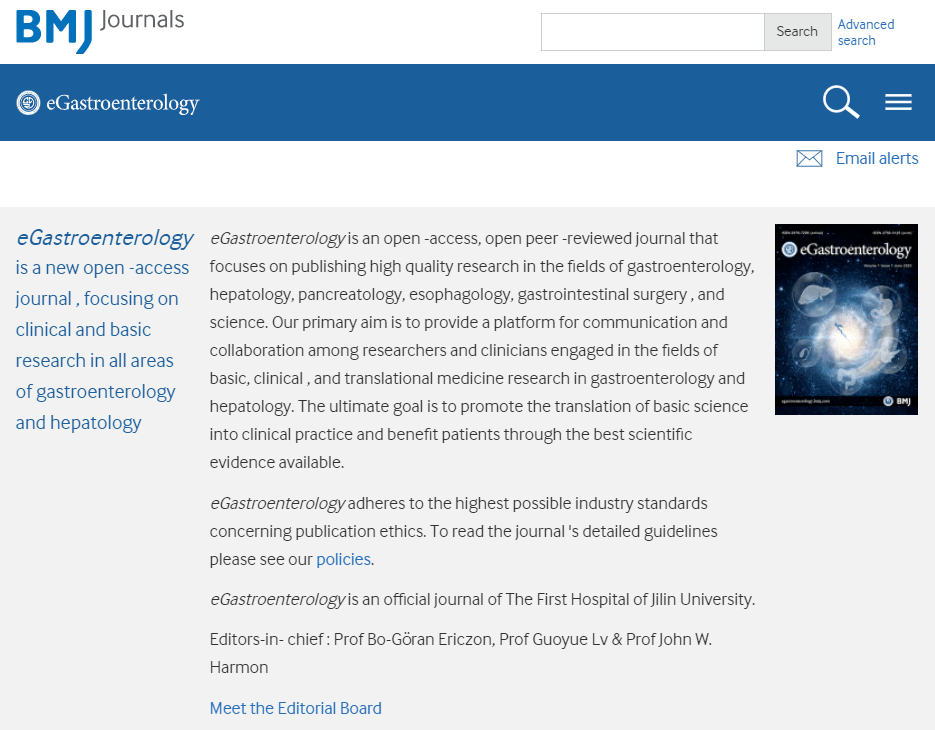Click the Journals text beside the BMJ logo
Viewport: 935px width, 730px height.
click(x=142, y=20)
